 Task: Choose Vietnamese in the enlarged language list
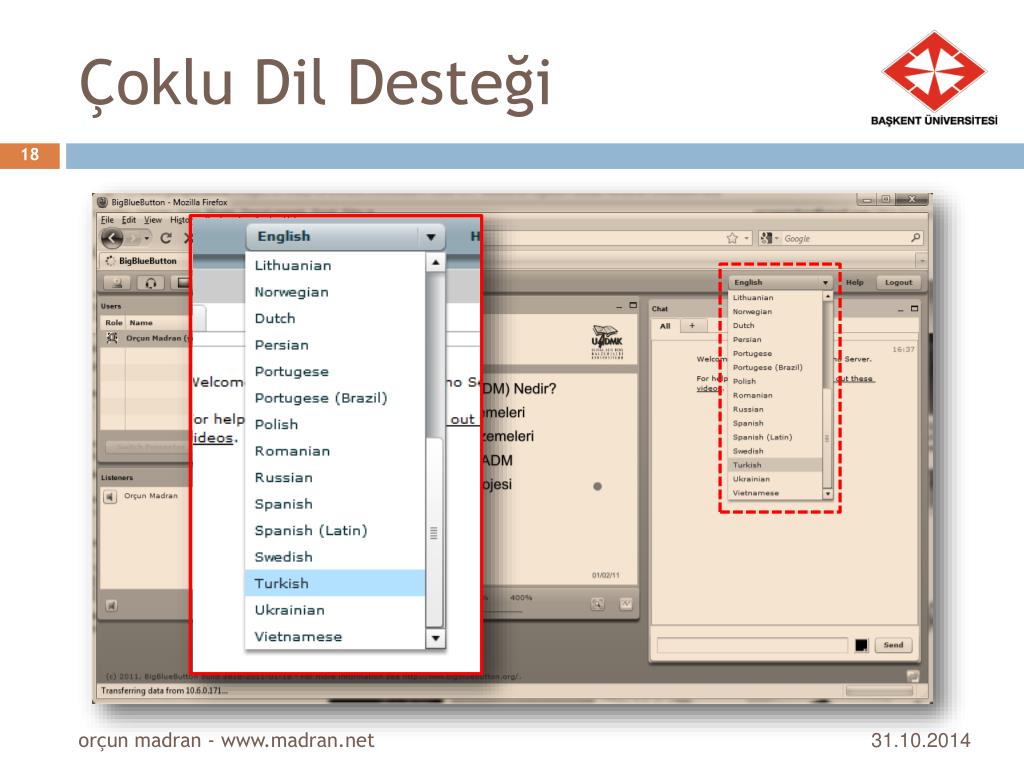[x=335, y=636]
